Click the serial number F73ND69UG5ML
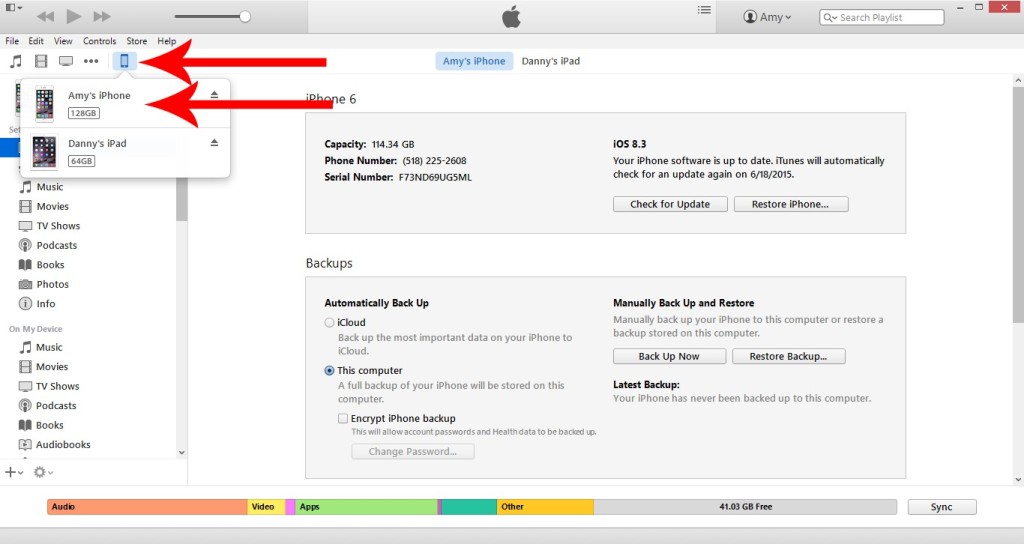 (x=435, y=177)
